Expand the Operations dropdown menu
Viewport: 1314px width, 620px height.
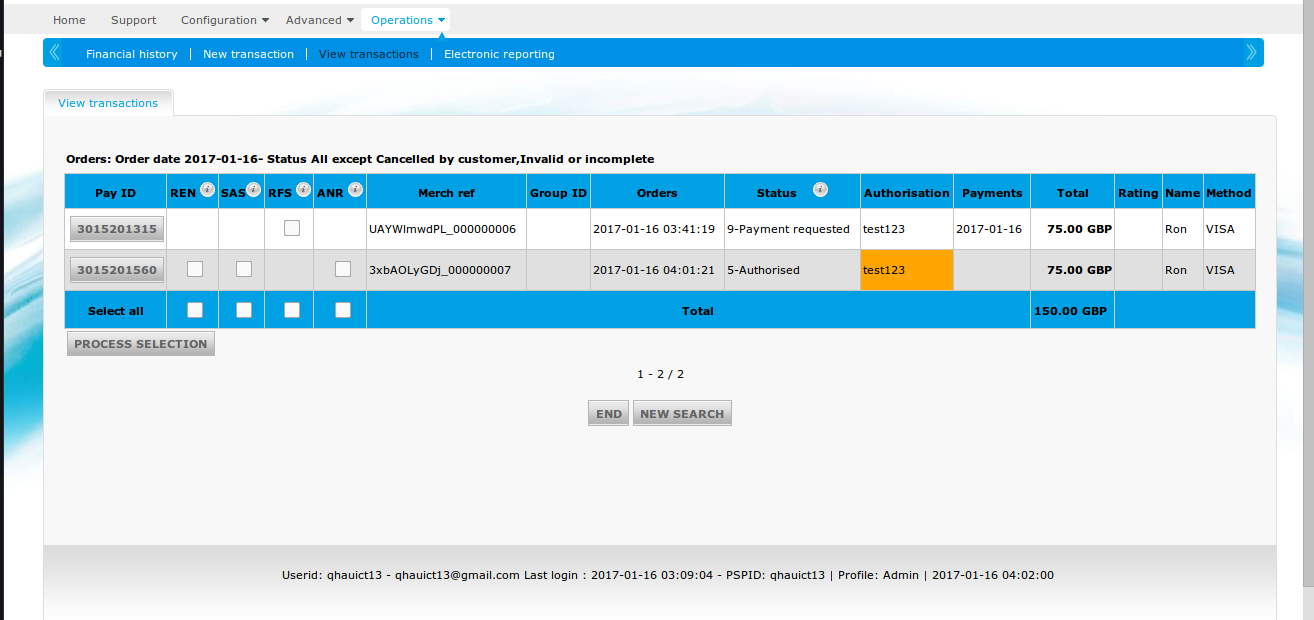click(408, 20)
